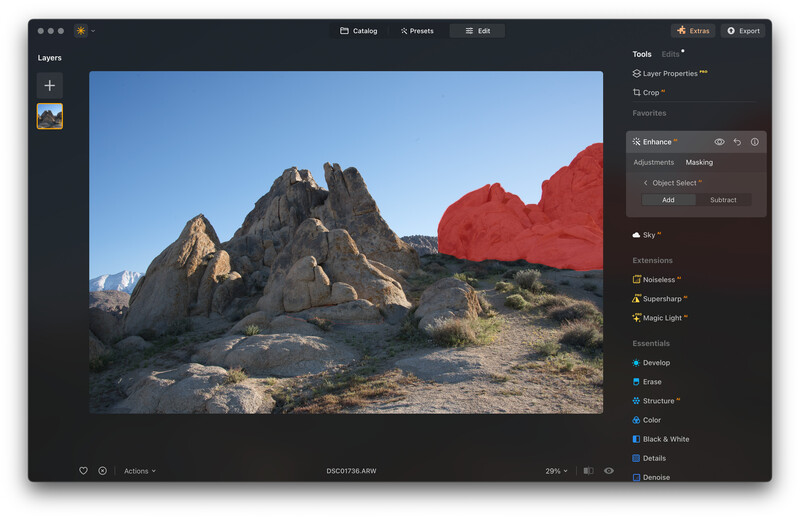
Task: Go back from Object Select chevron
Action: click(645, 183)
